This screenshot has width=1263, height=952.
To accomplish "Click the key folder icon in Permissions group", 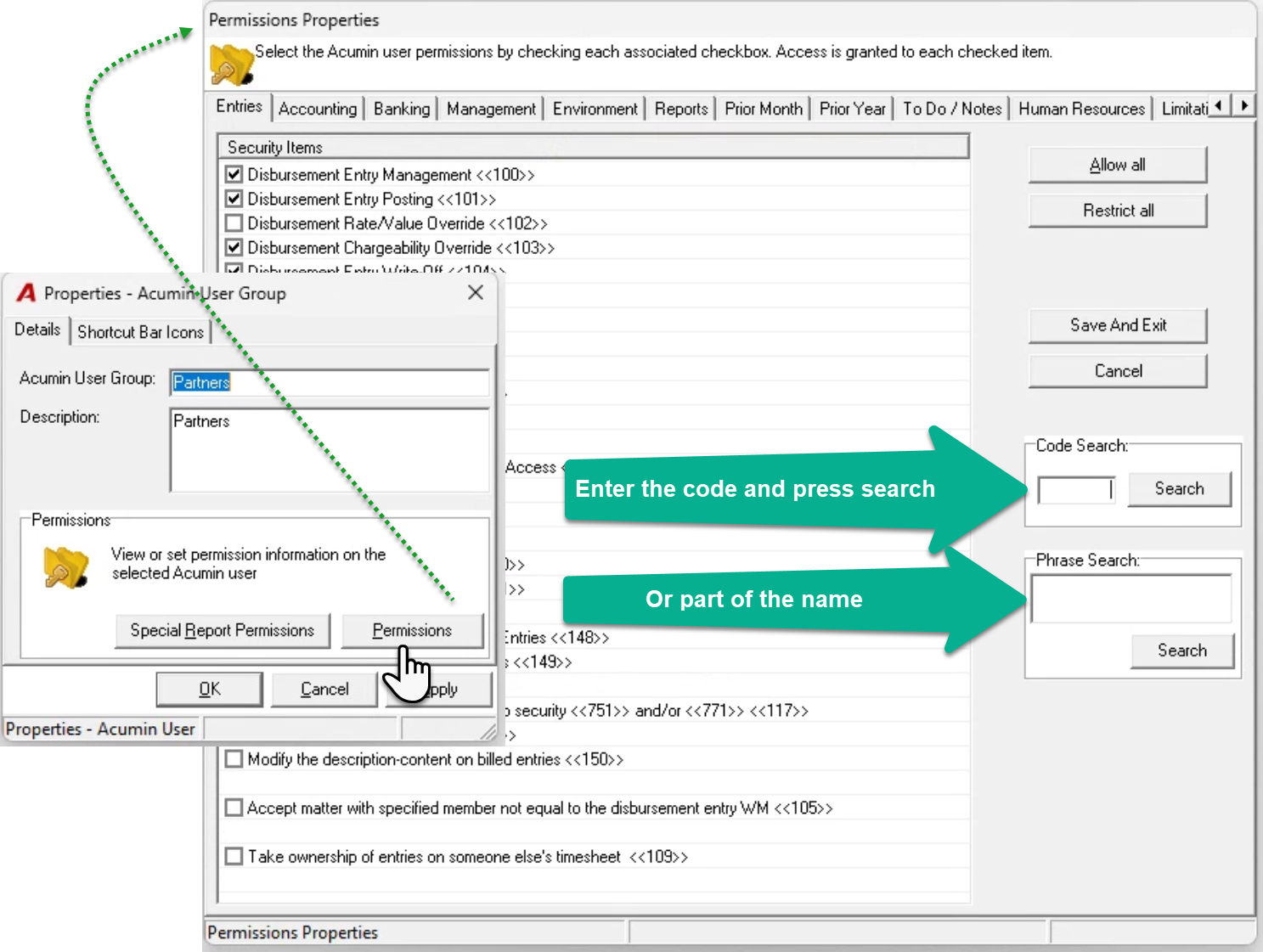I will pyautogui.click(x=66, y=567).
